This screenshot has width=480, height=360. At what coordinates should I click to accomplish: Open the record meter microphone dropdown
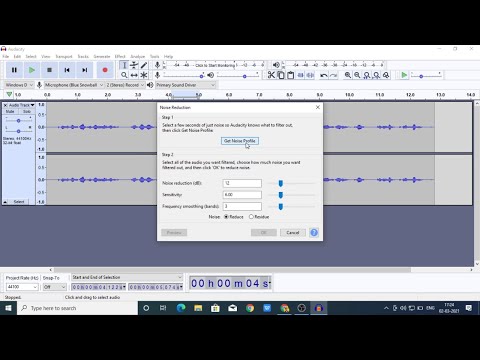coord(158,65)
